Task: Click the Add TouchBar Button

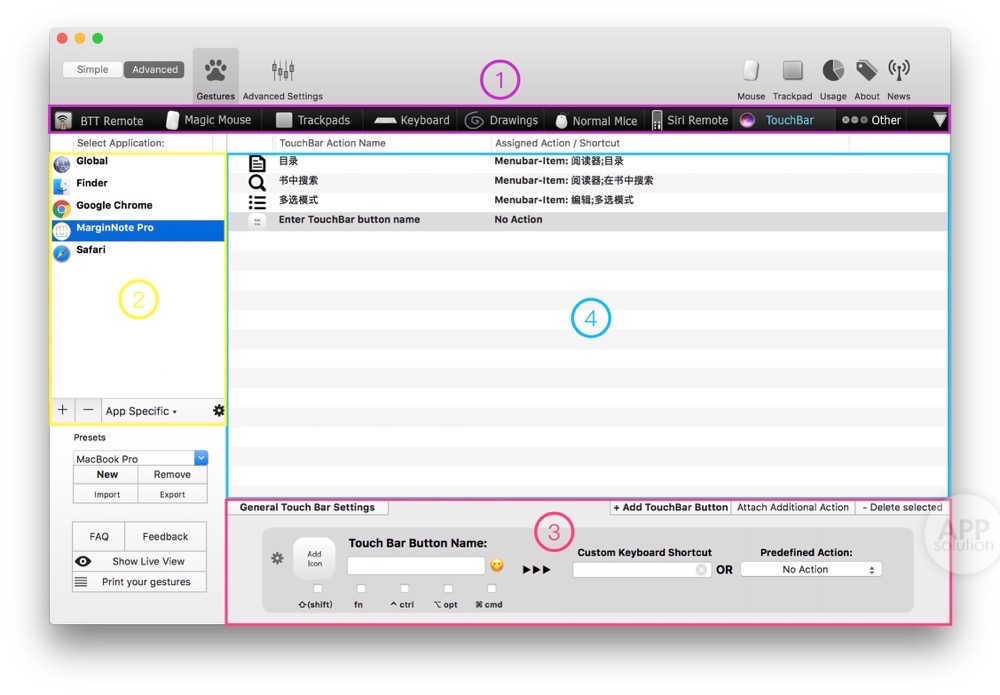Action: pos(670,507)
